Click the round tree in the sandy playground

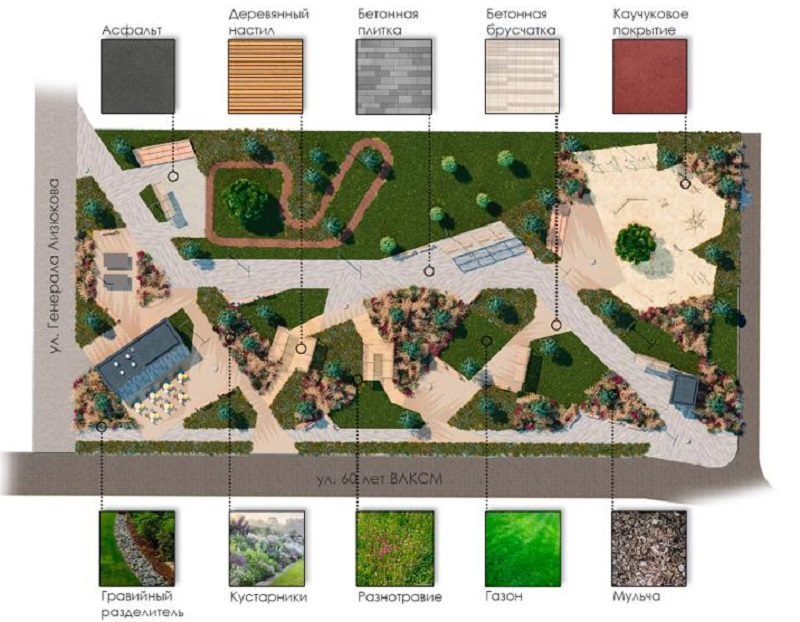click(636, 243)
